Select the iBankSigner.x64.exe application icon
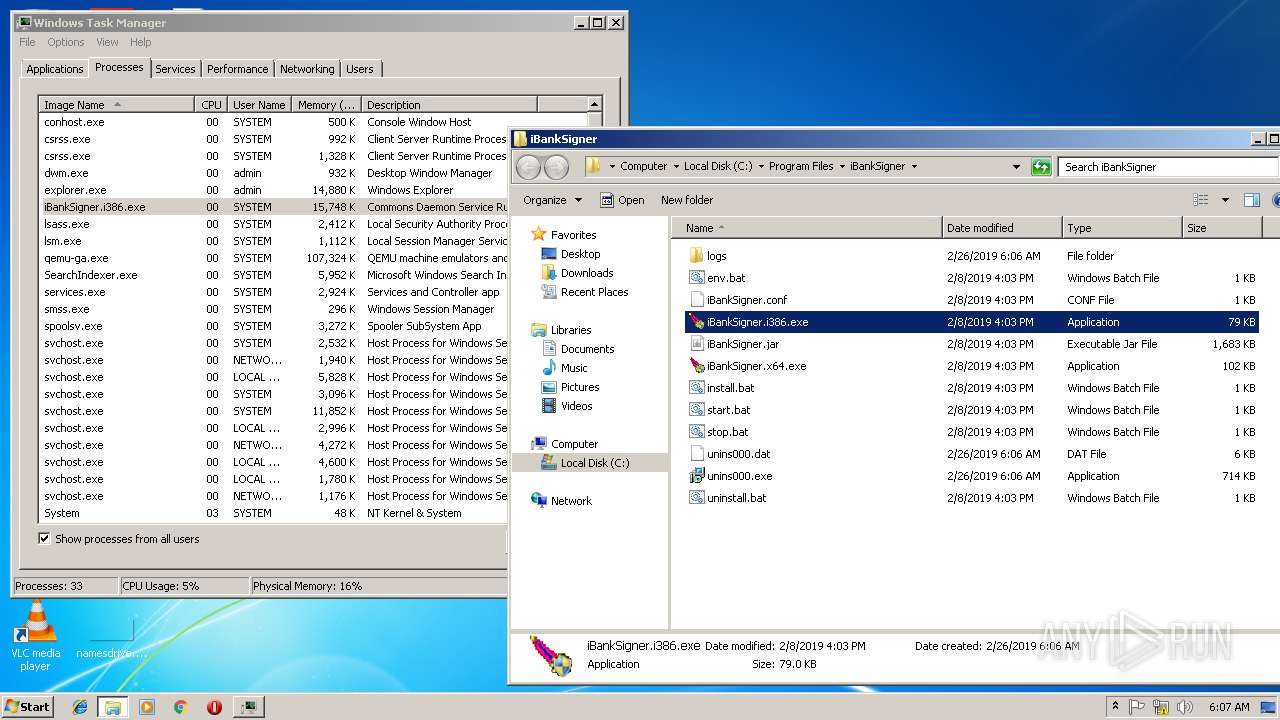The width and height of the screenshot is (1280, 720). point(697,366)
